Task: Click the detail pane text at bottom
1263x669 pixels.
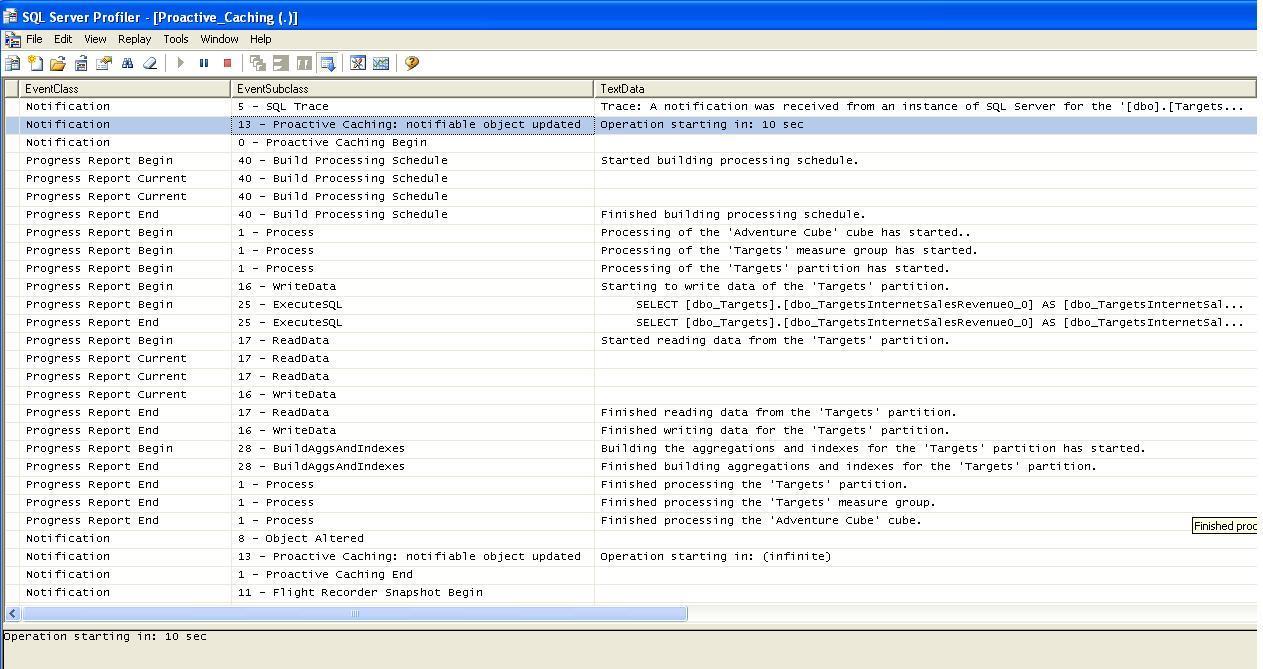Action: pyautogui.click(x=105, y=636)
